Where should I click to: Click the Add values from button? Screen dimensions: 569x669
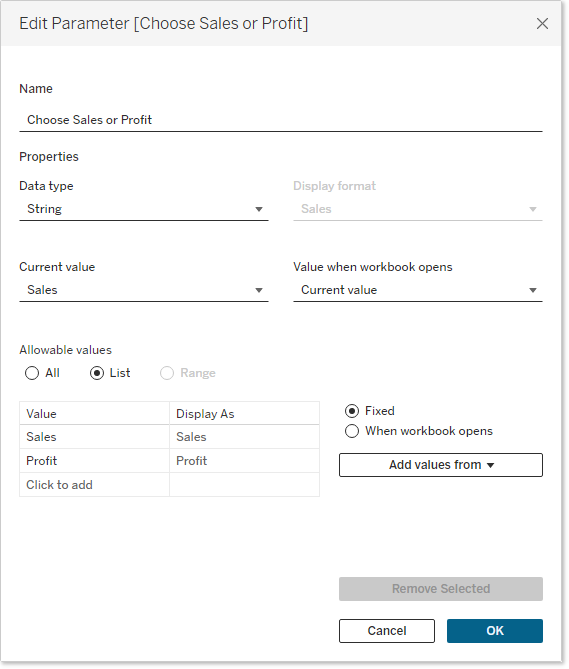441,465
